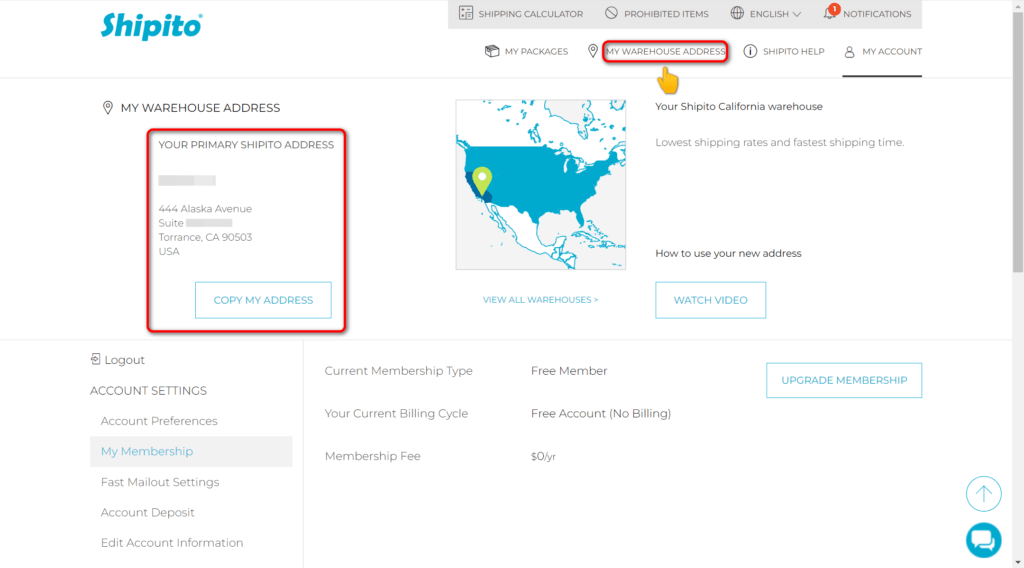
Task: Open the live chat bubble
Action: pos(984,541)
